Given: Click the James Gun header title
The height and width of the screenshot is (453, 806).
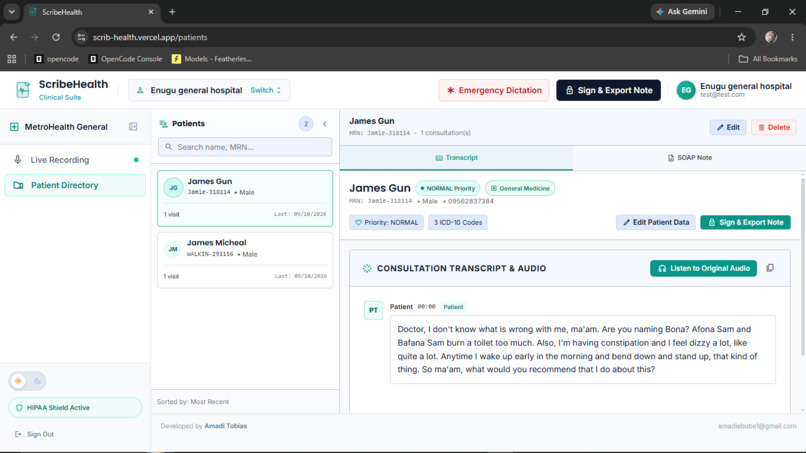Looking at the screenshot, I should pyautogui.click(x=372, y=121).
